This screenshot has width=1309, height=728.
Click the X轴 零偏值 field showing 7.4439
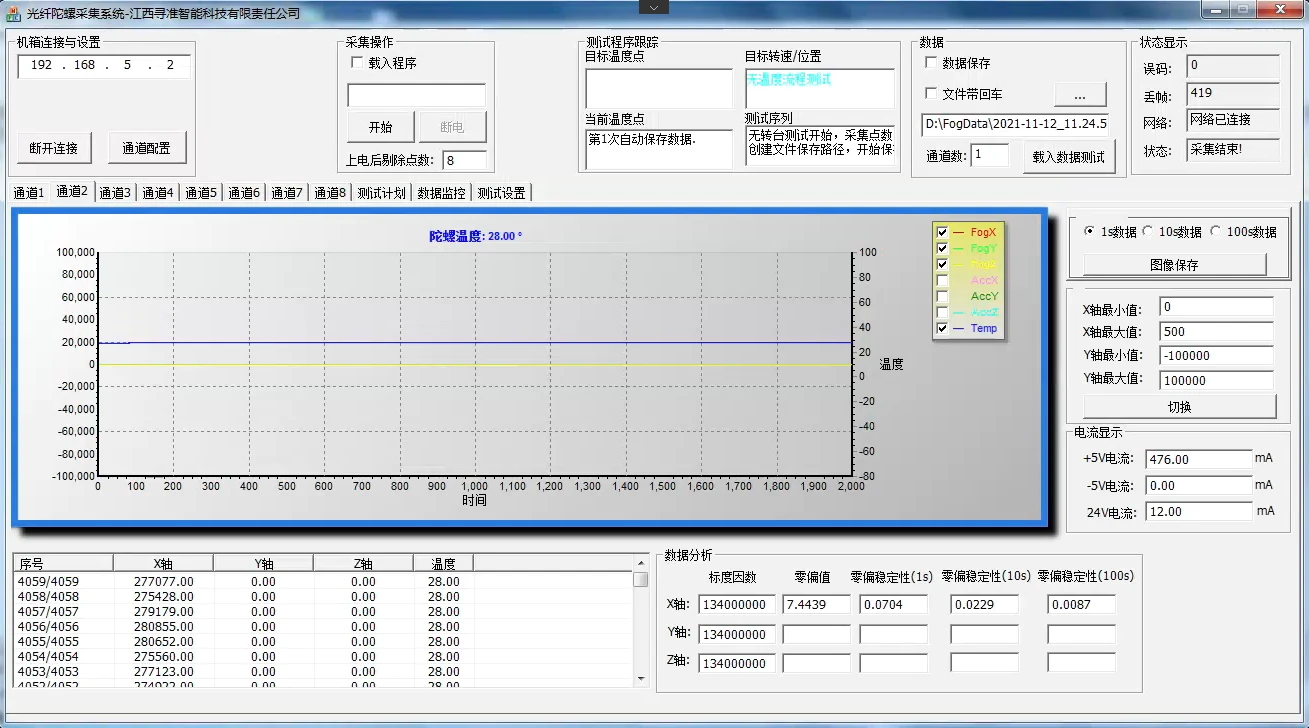point(816,604)
